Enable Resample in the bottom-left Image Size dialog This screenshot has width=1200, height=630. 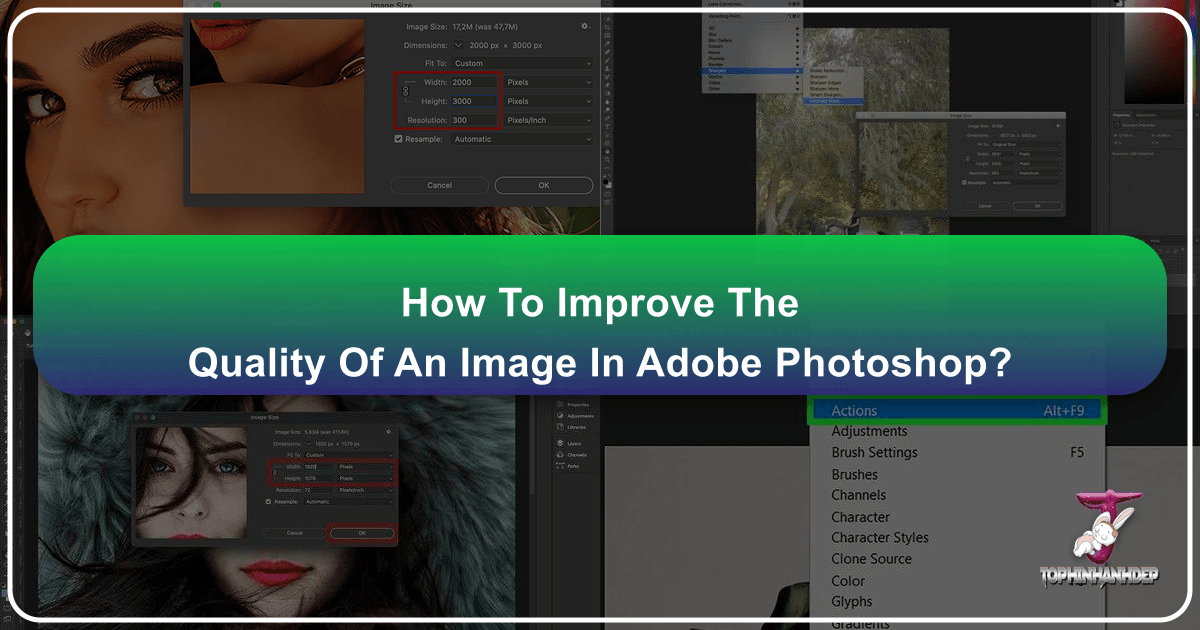(269, 502)
